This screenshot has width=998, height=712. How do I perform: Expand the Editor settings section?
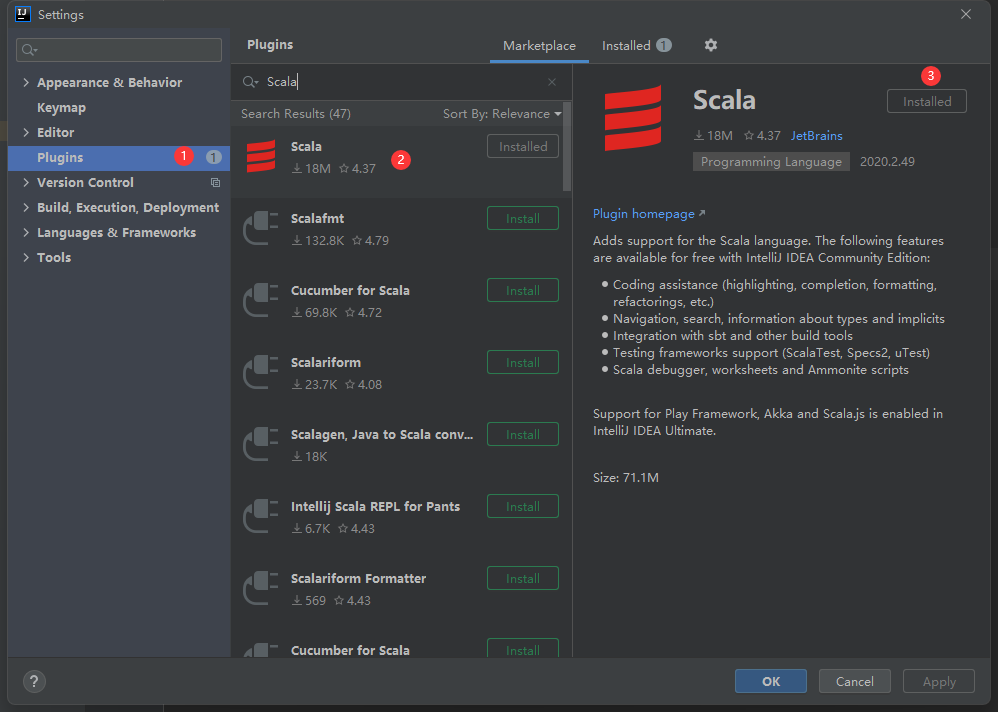point(26,132)
